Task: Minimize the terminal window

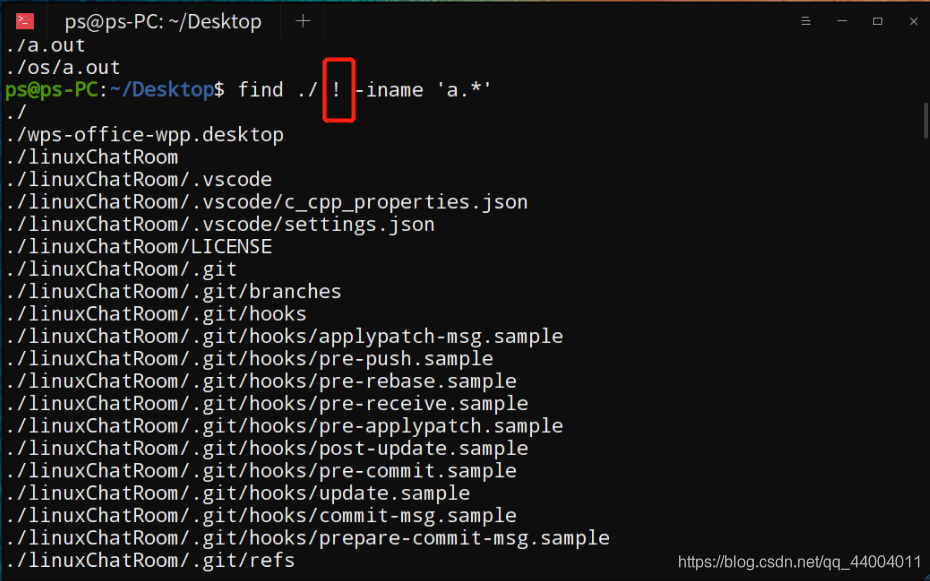Action: click(842, 21)
